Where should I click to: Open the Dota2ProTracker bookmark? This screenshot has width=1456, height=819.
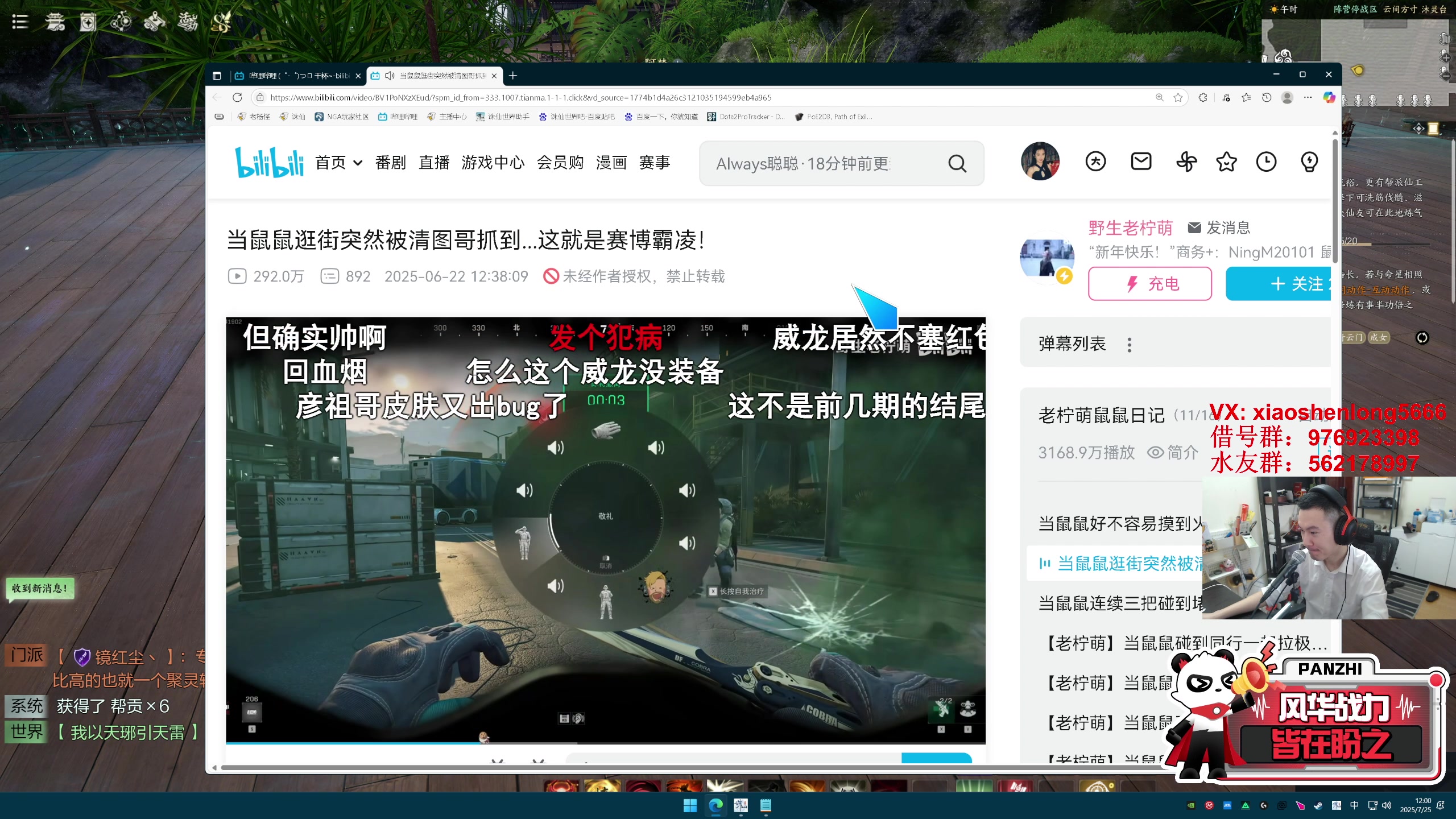coord(745,117)
